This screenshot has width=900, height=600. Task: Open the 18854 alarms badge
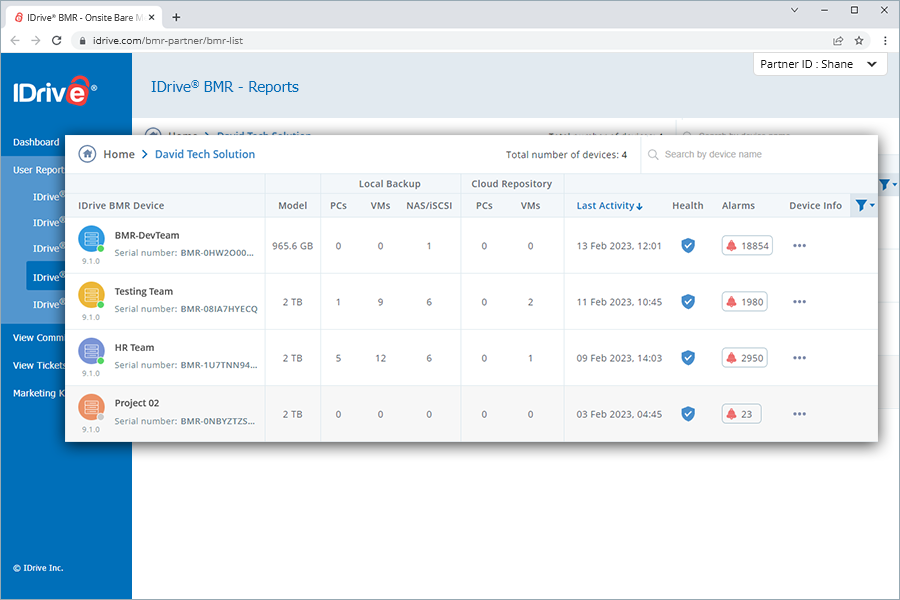(x=747, y=246)
